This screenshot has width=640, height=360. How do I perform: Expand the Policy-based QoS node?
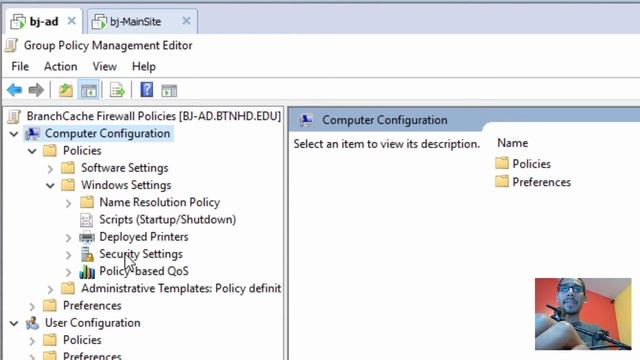coord(69,272)
